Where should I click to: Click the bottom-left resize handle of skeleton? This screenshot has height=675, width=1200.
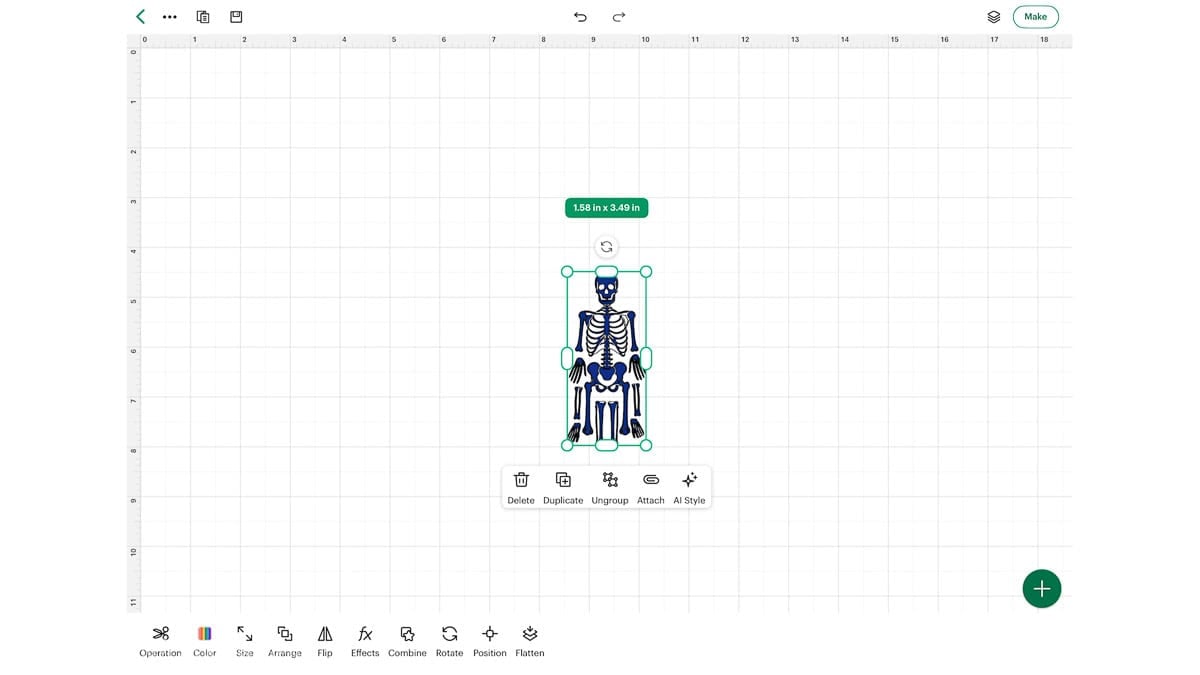[x=567, y=445]
